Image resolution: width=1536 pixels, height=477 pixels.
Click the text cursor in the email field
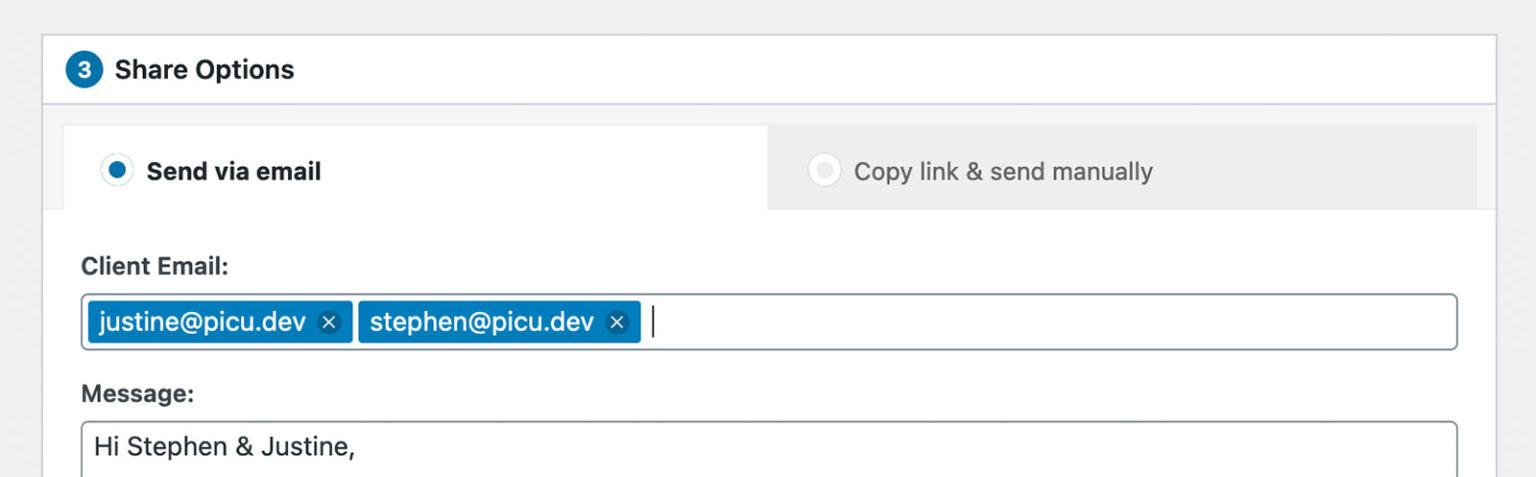coord(653,322)
